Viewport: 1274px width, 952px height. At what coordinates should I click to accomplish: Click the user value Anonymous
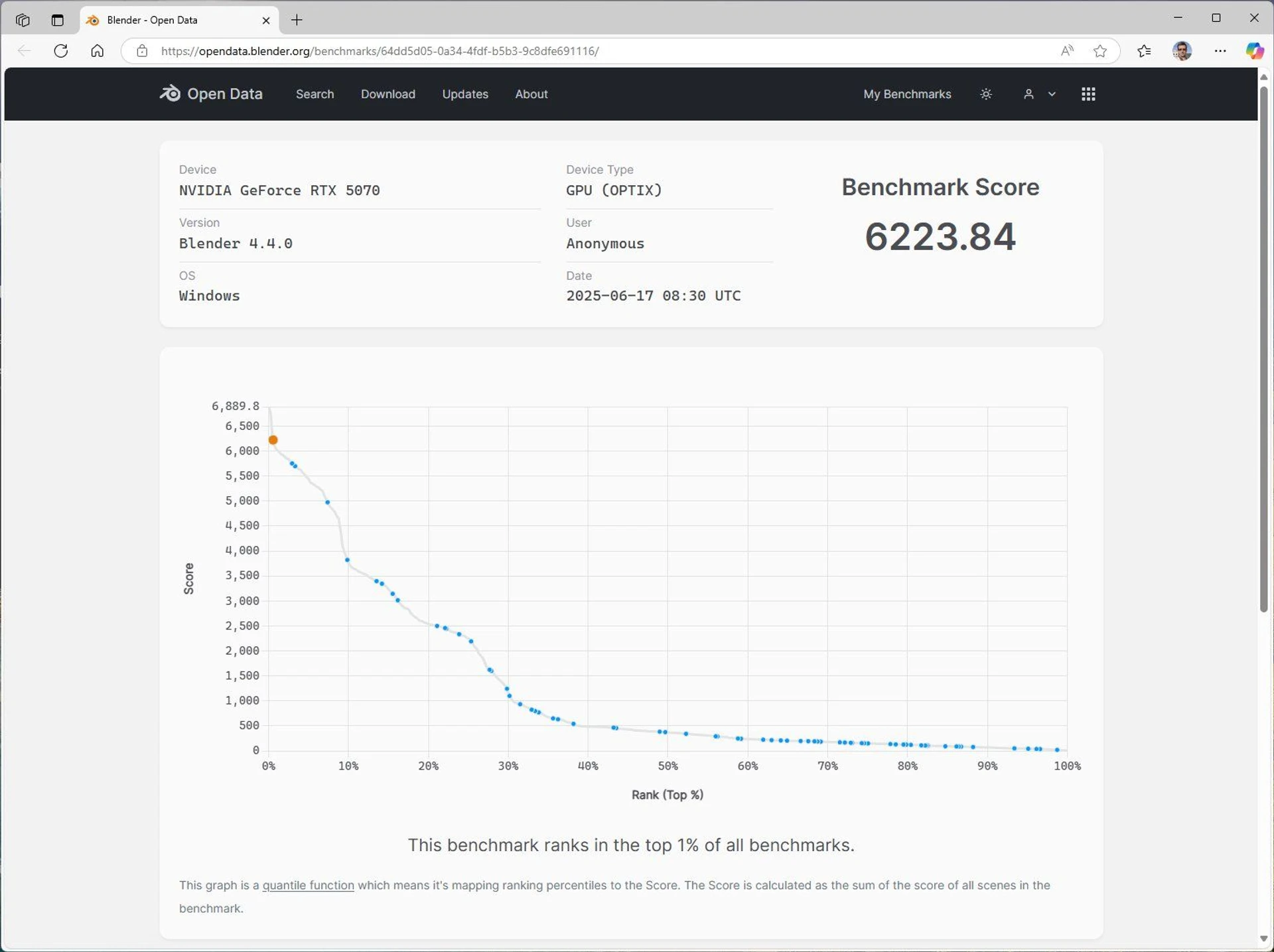(x=605, y=243)
